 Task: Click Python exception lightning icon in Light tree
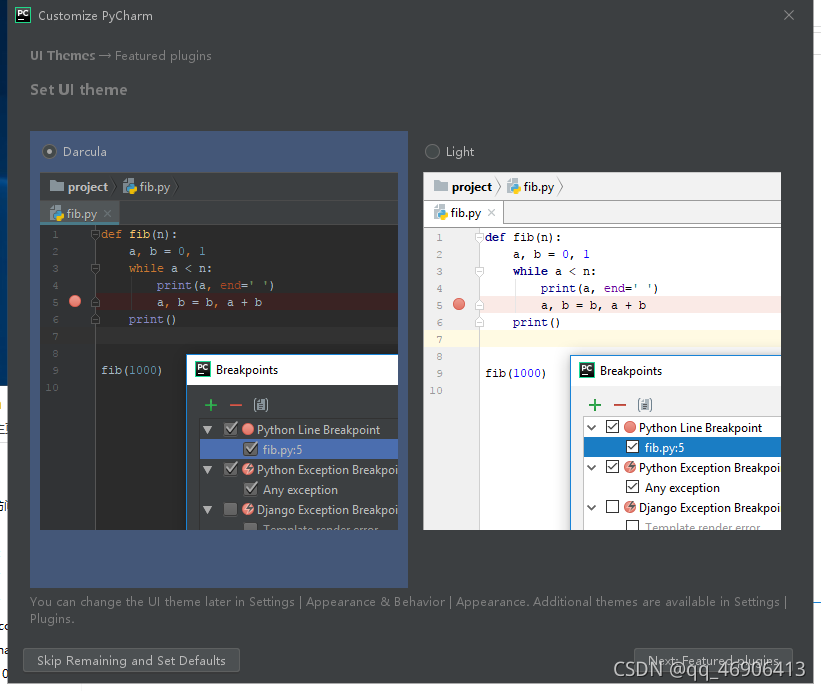point(630,467)
